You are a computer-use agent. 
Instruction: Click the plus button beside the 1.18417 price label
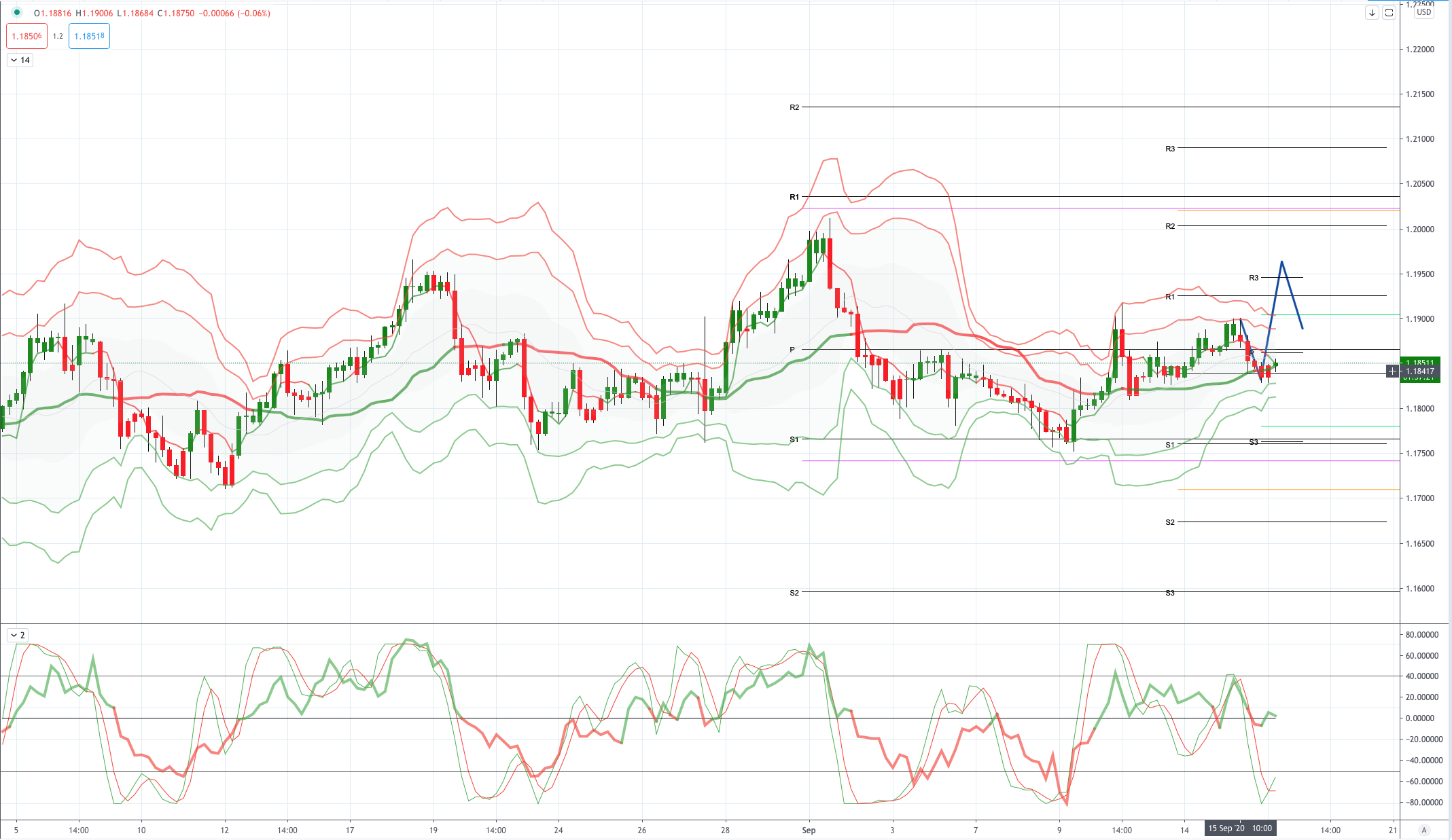1393,371
